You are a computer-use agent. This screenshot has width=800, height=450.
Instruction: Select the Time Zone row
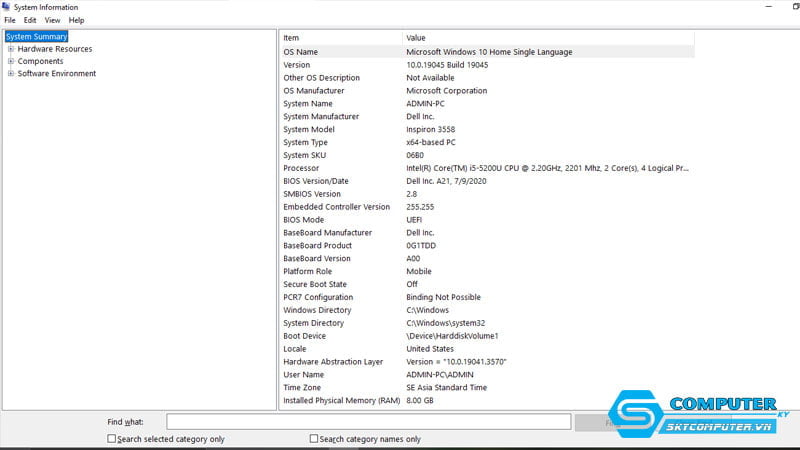coord(488,388)
